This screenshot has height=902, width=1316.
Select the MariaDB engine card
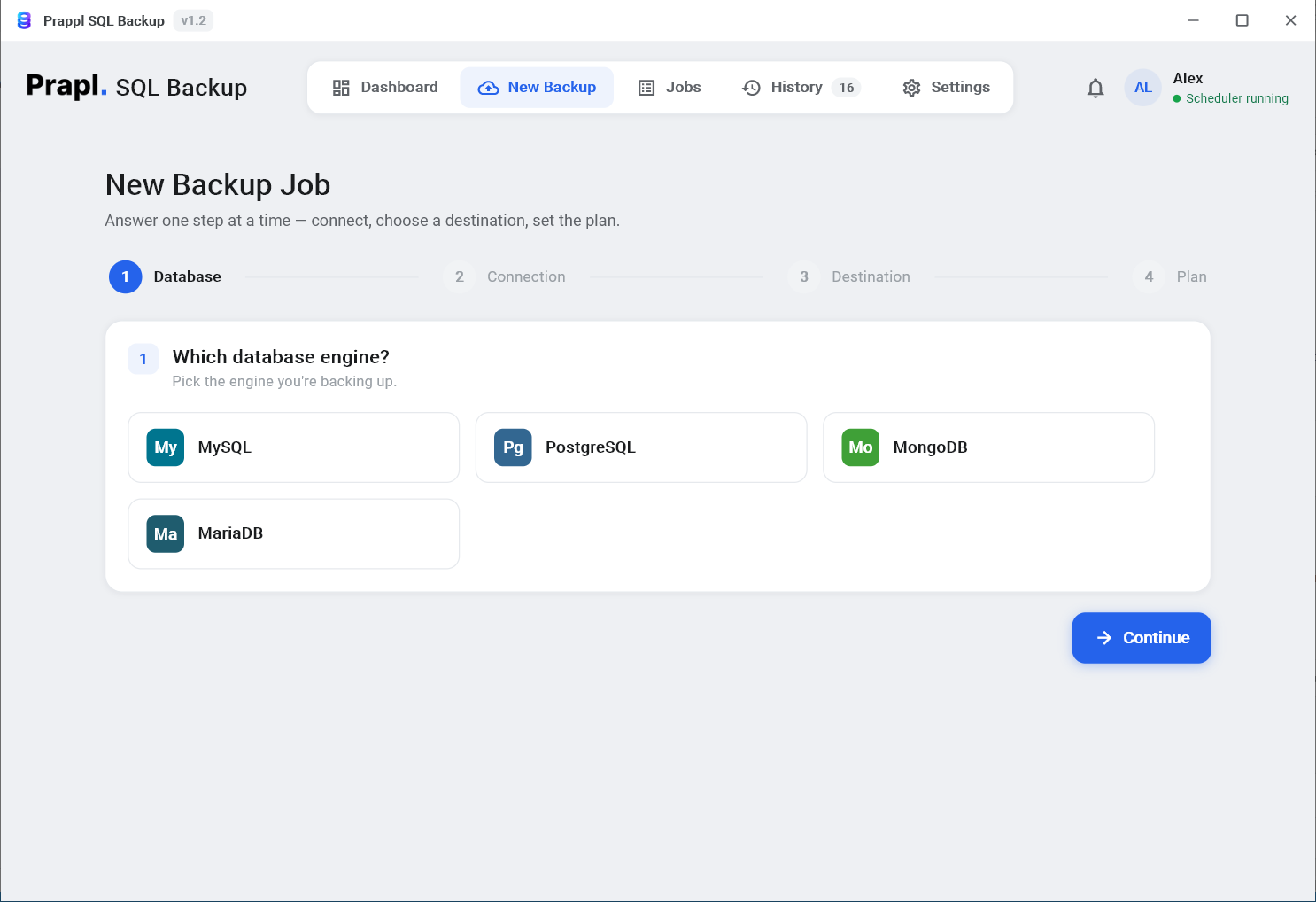[294, 533]
